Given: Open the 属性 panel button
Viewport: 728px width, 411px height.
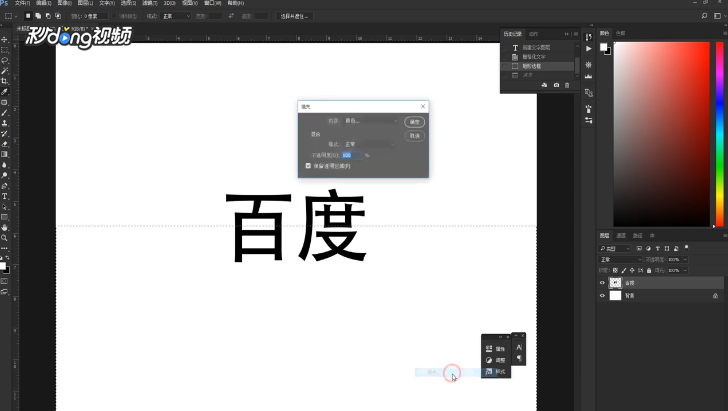Looking at the screenshot, I should click(495, 348).
